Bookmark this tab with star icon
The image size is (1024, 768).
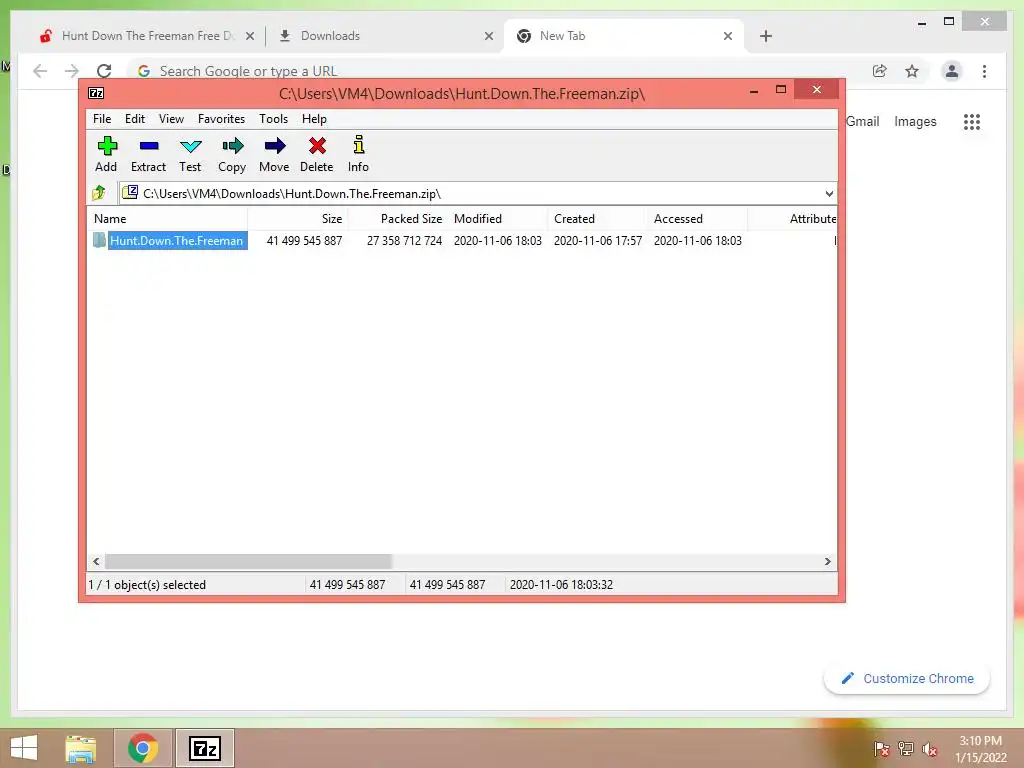tap(912, 71)
